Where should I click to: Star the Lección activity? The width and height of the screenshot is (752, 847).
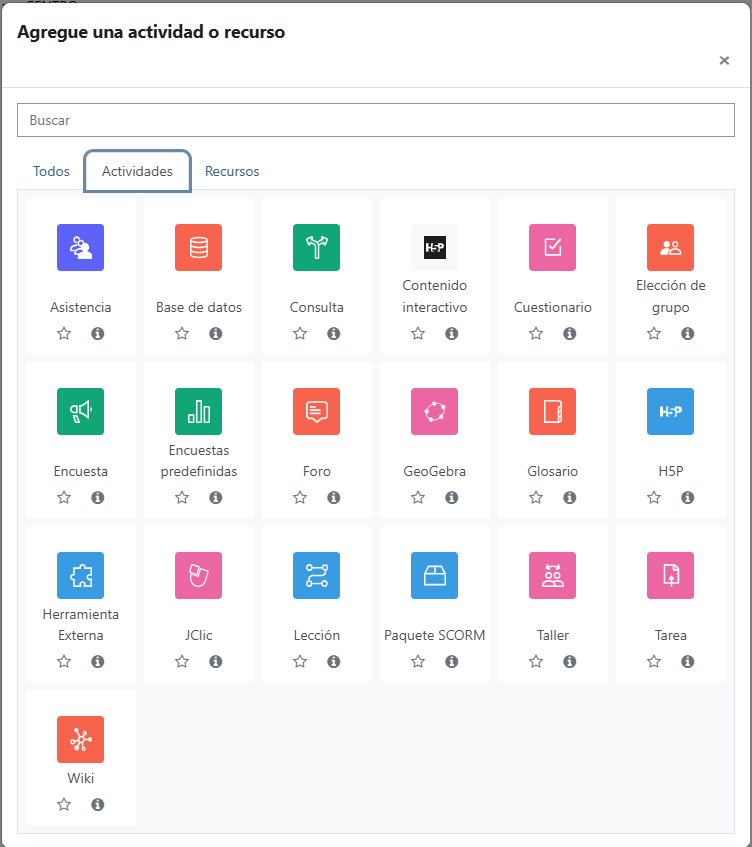coord(300,661)
